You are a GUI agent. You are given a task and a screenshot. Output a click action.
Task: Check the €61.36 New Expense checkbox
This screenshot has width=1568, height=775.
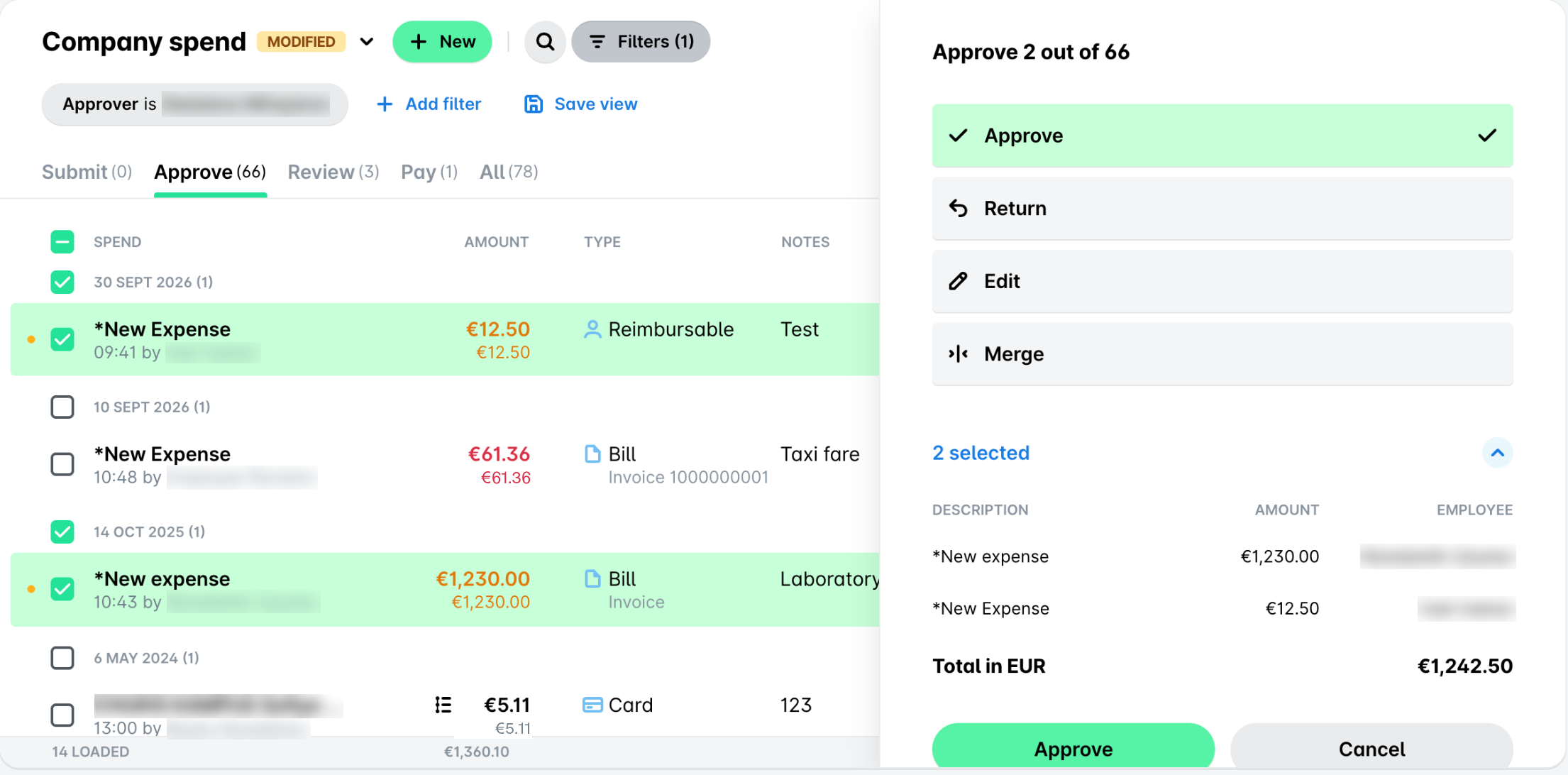pyautogui.click(x=62, y=464)
